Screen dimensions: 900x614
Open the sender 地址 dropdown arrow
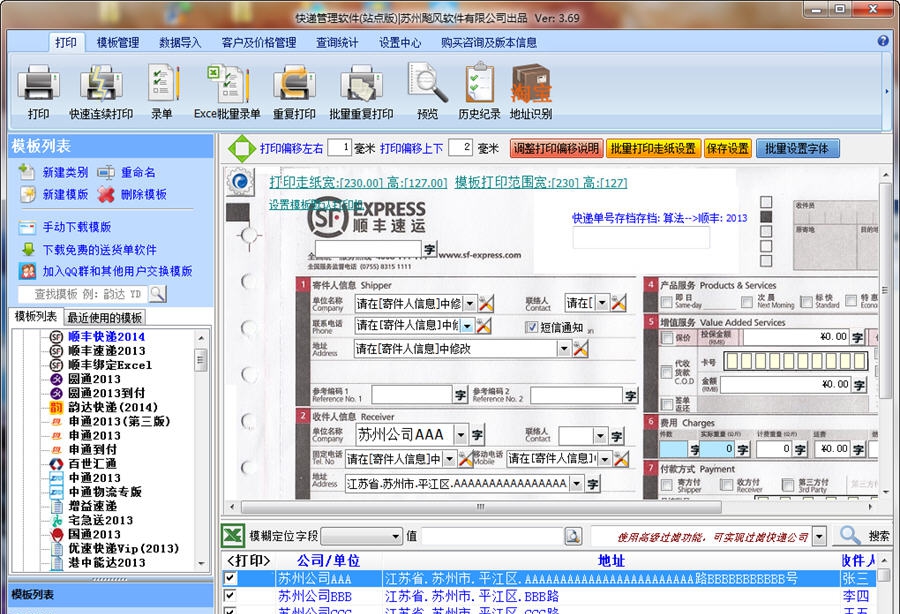[564, 349]
